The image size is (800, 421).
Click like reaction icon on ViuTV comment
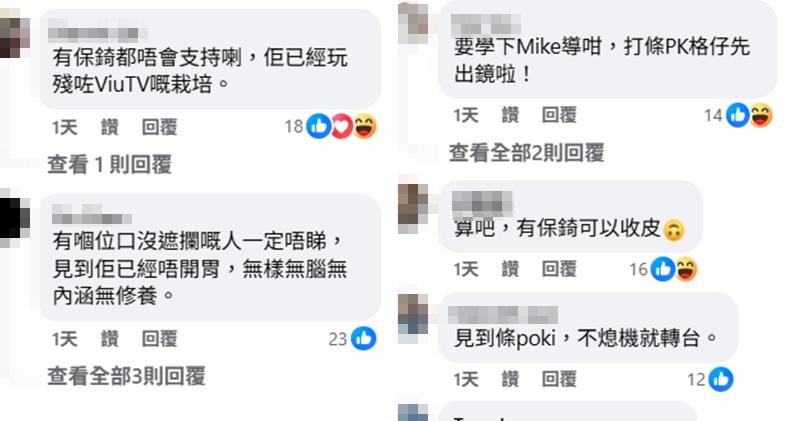click(319, 126)
